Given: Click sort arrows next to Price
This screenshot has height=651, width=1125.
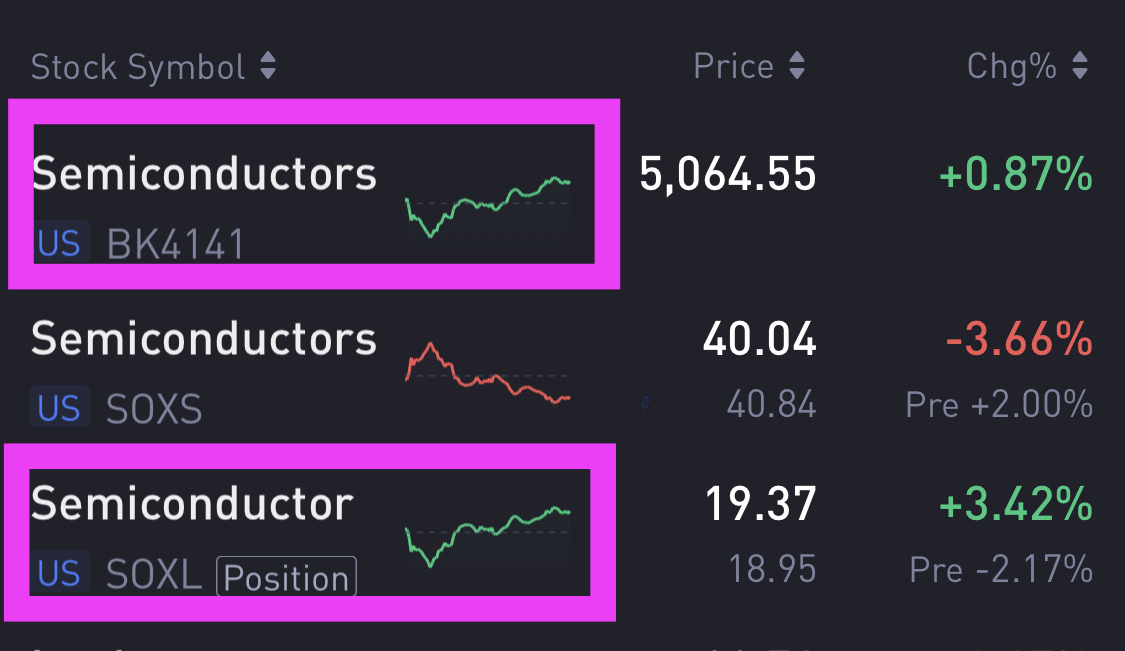Looking at the screenshot, I should pos(796,67).
